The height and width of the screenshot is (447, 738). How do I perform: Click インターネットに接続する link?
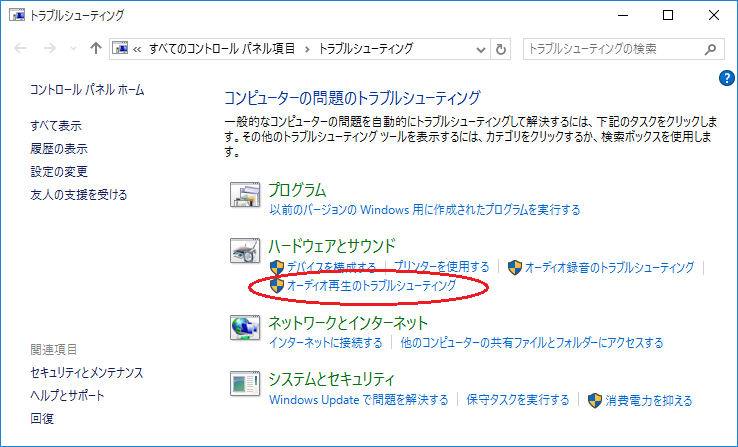tap(326, 343)
